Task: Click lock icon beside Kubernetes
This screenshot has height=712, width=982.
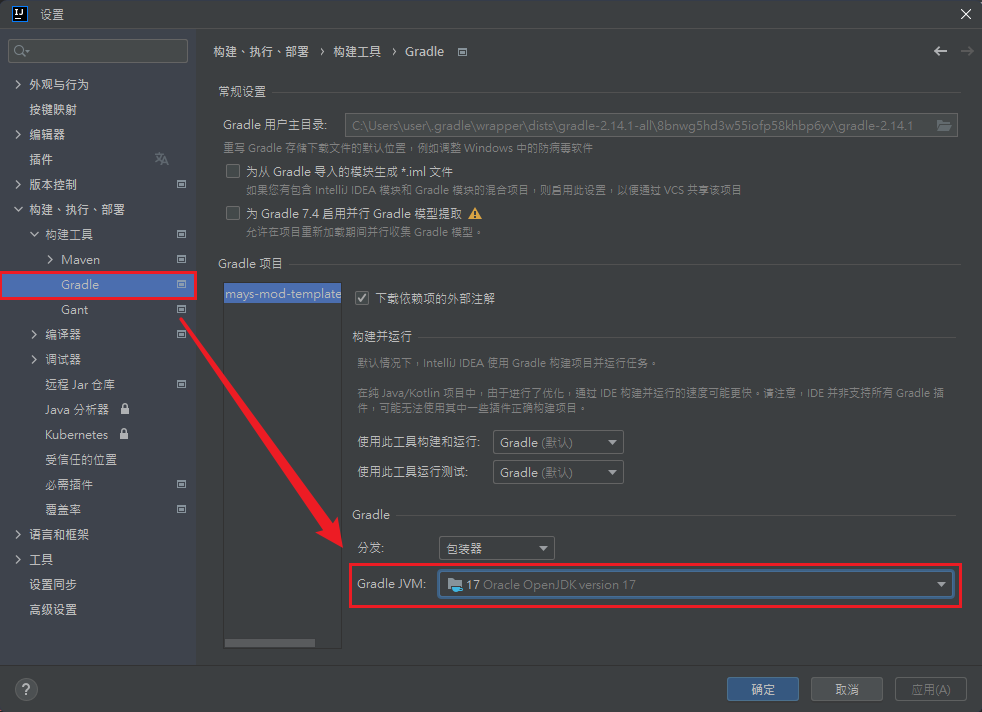Action: [124, 434]
